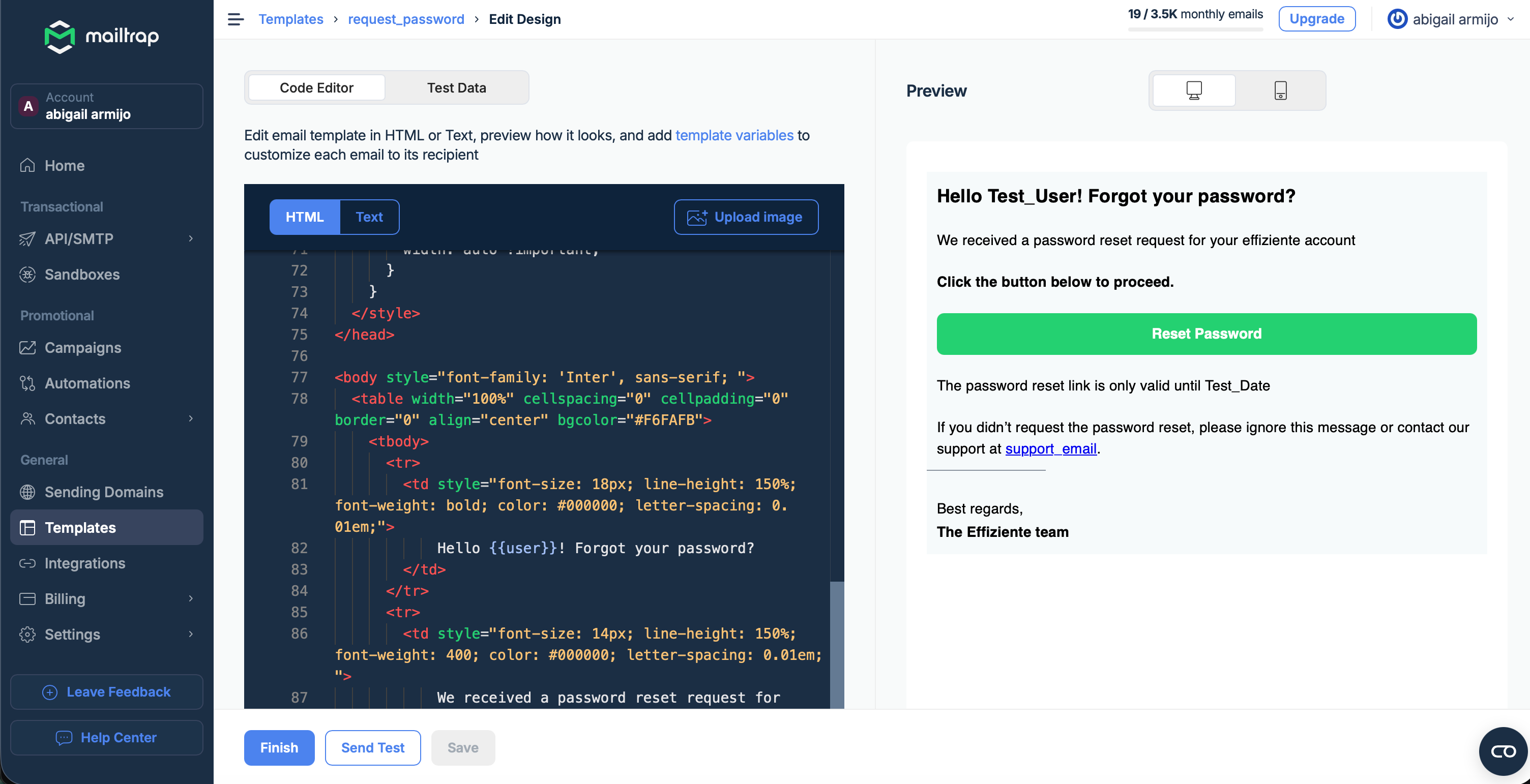1530x784 pixels.
Task: Open Sandboxes from the sidebar
Action: [82, 274]
